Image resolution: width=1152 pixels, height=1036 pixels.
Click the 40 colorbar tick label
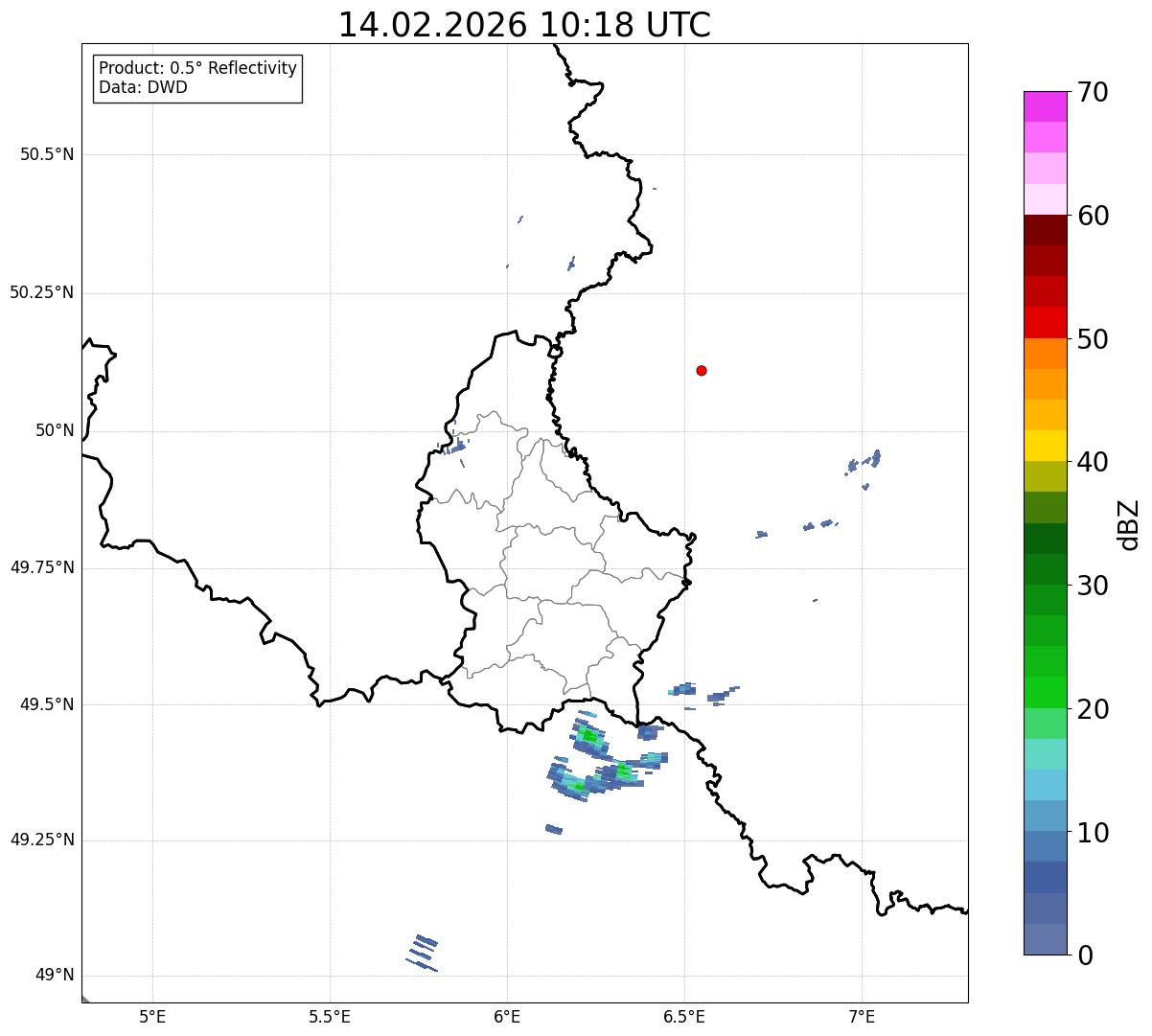(x=1093, y=462)
